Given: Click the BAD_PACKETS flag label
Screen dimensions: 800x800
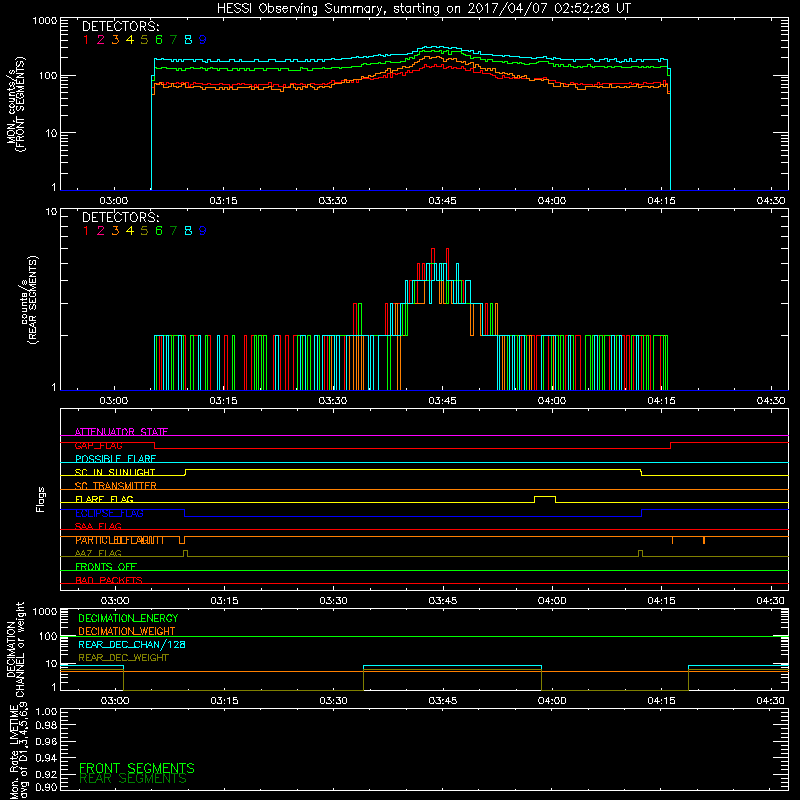Looking at the screenshot, I should (x=109, y=580).
